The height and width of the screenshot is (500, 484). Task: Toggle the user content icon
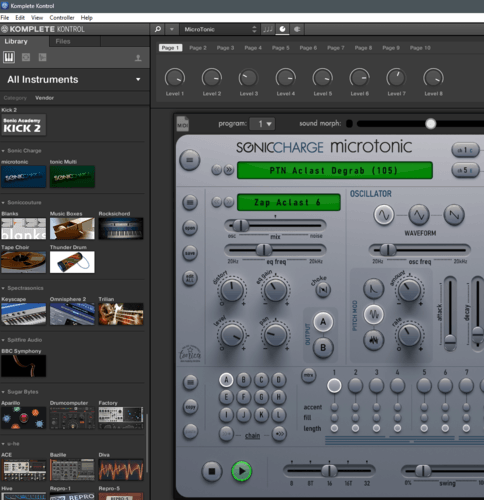138,58
